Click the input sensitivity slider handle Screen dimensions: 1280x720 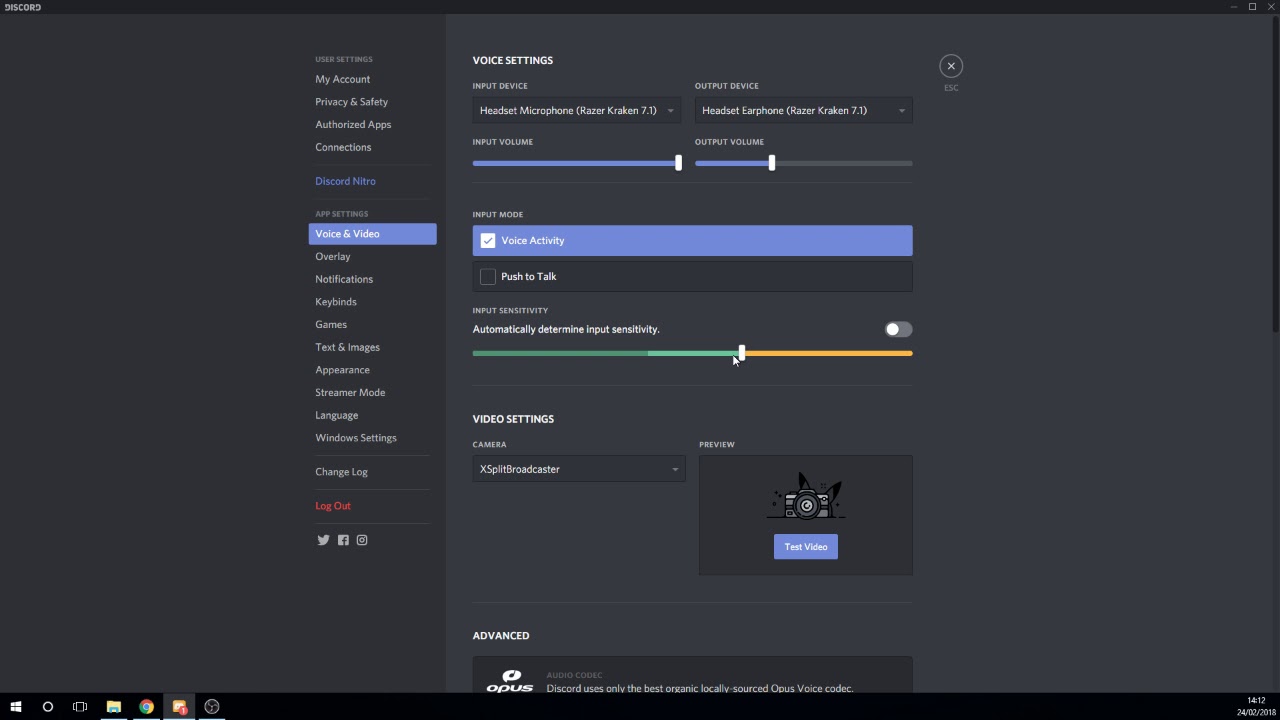click(741, 353)
